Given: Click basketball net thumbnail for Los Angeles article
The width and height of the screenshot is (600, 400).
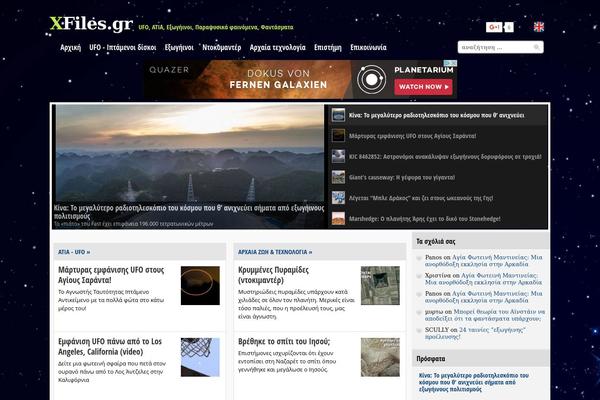Looking at the screenshot, I should point(200,357).
